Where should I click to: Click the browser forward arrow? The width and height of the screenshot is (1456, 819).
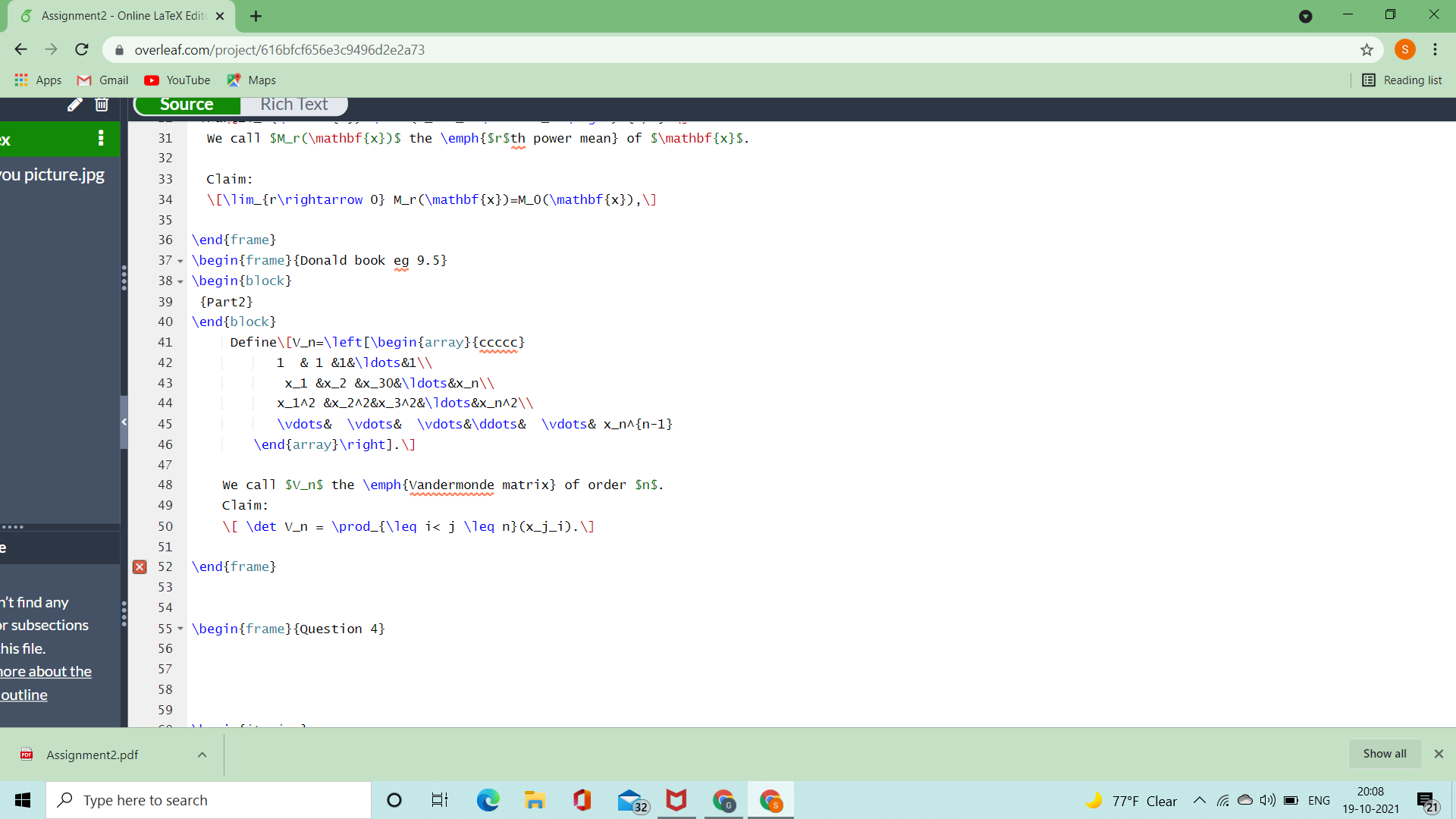tap(51, 49)
